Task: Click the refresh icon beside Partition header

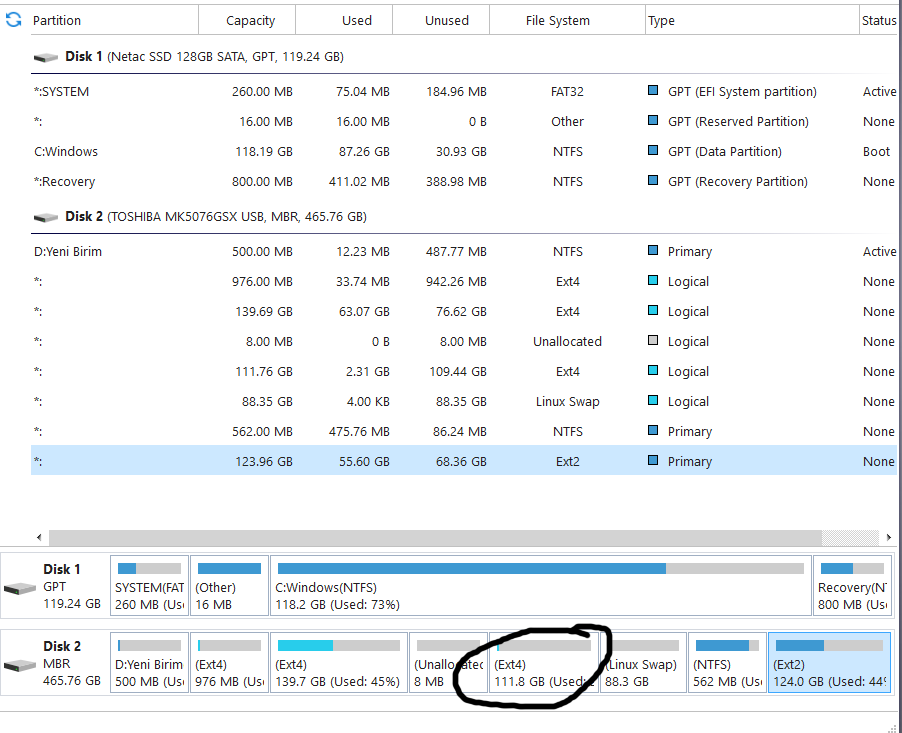Action: point(13,20)
